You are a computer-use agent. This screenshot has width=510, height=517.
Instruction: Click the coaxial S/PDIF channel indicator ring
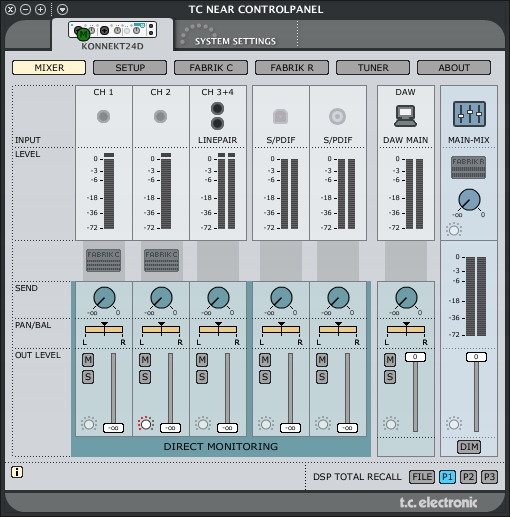point(323,424)
